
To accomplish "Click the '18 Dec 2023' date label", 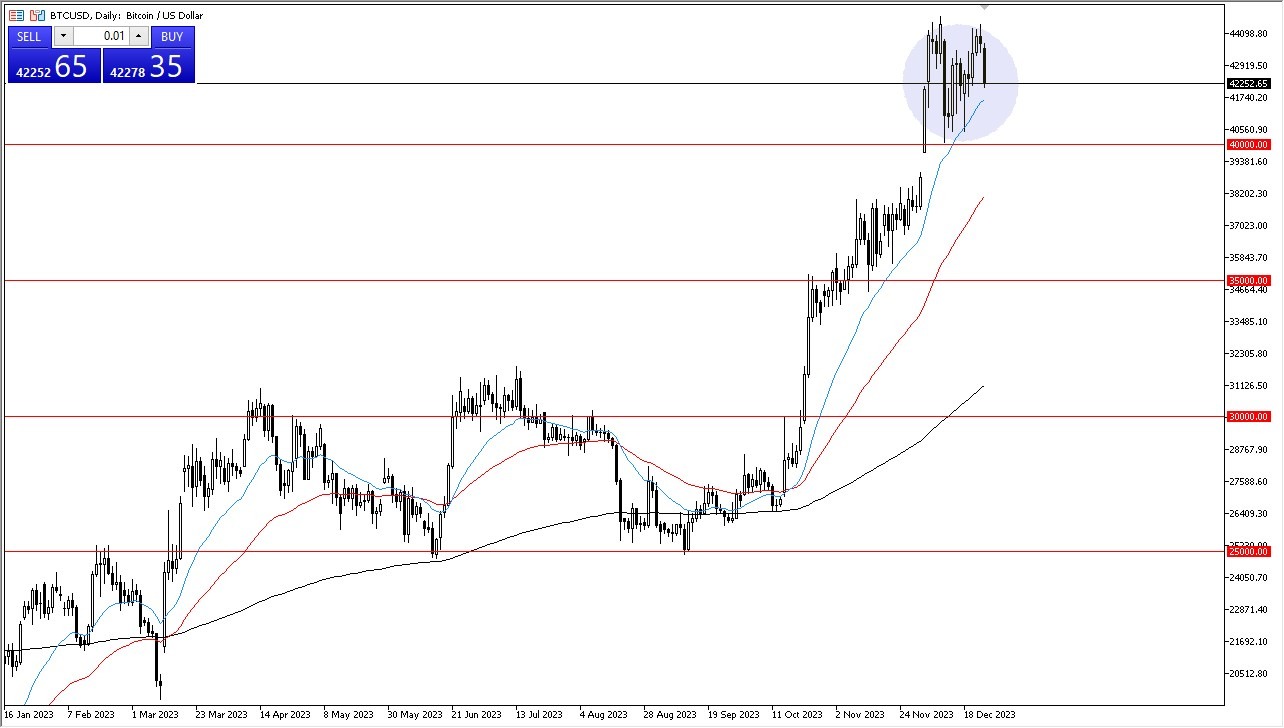I will (x=990, y=715).
